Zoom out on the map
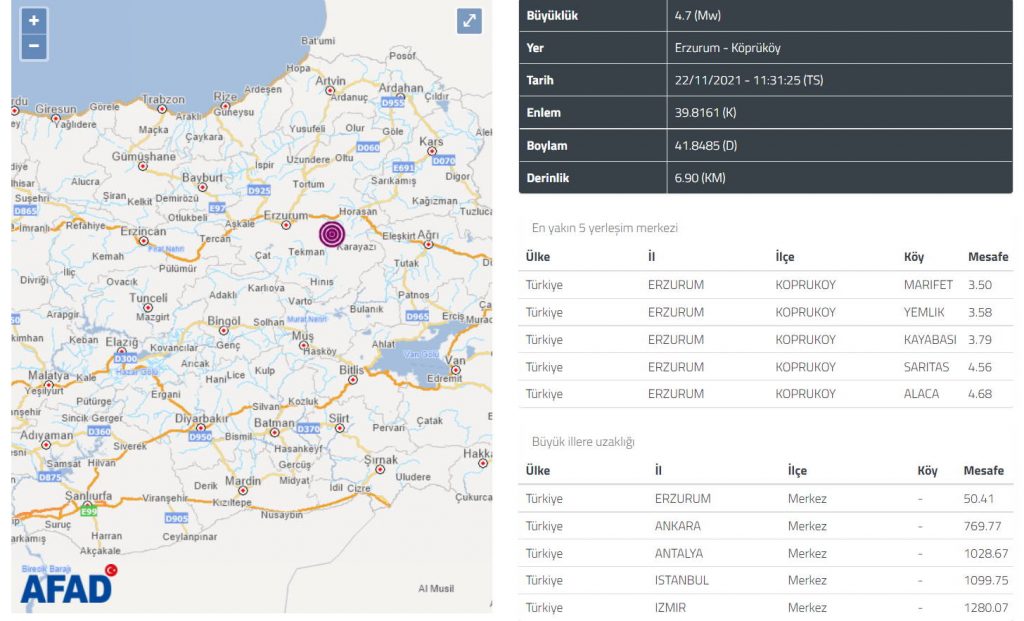 34,46
